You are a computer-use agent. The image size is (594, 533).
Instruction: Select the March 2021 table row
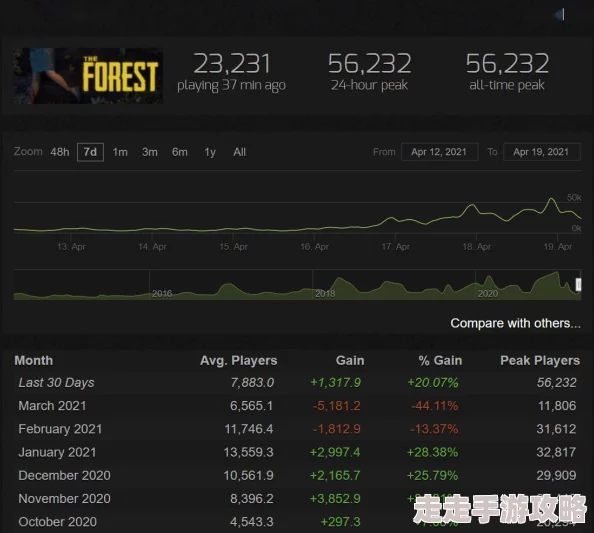click(297, 406)
